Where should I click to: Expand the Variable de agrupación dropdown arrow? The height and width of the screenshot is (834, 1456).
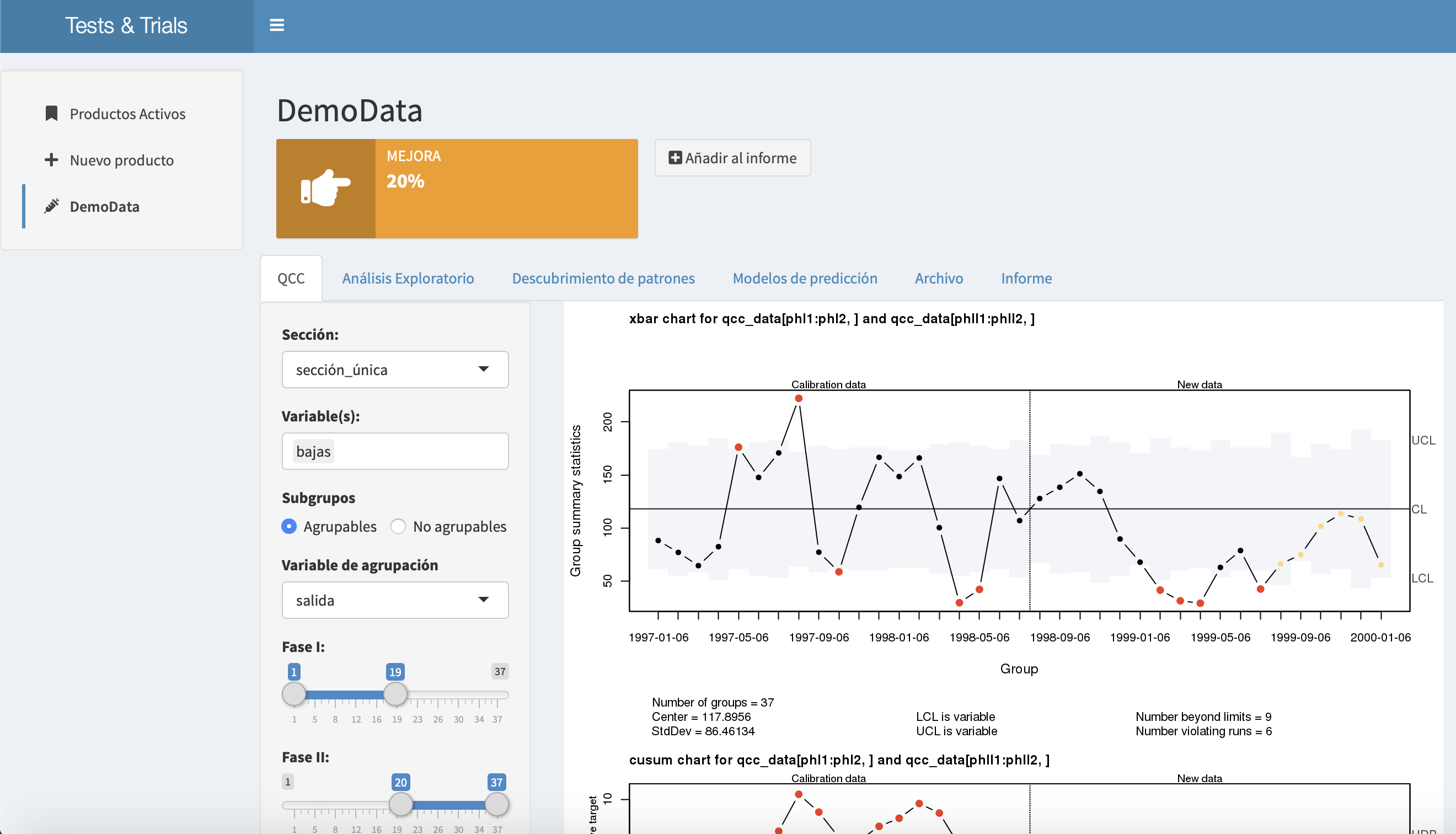tap(483, 600)
